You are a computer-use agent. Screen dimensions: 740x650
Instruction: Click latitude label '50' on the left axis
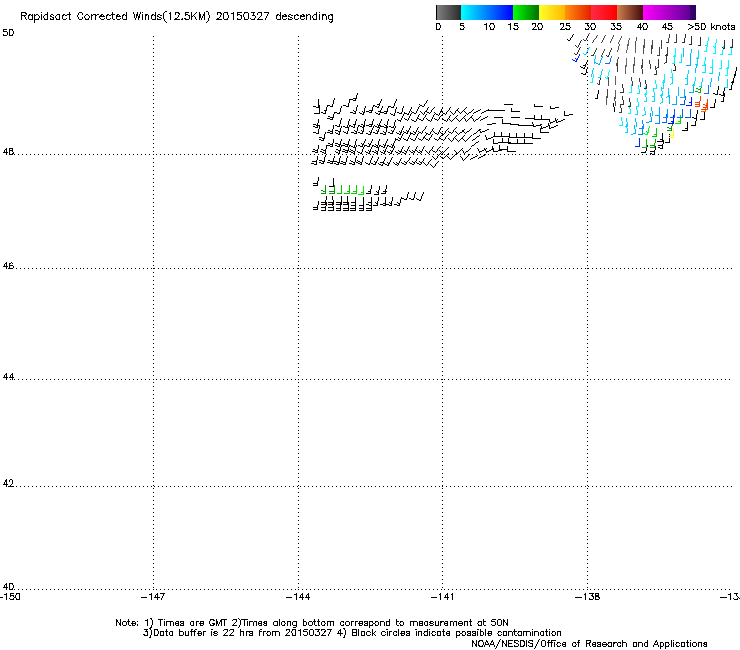tap(8, 33)
